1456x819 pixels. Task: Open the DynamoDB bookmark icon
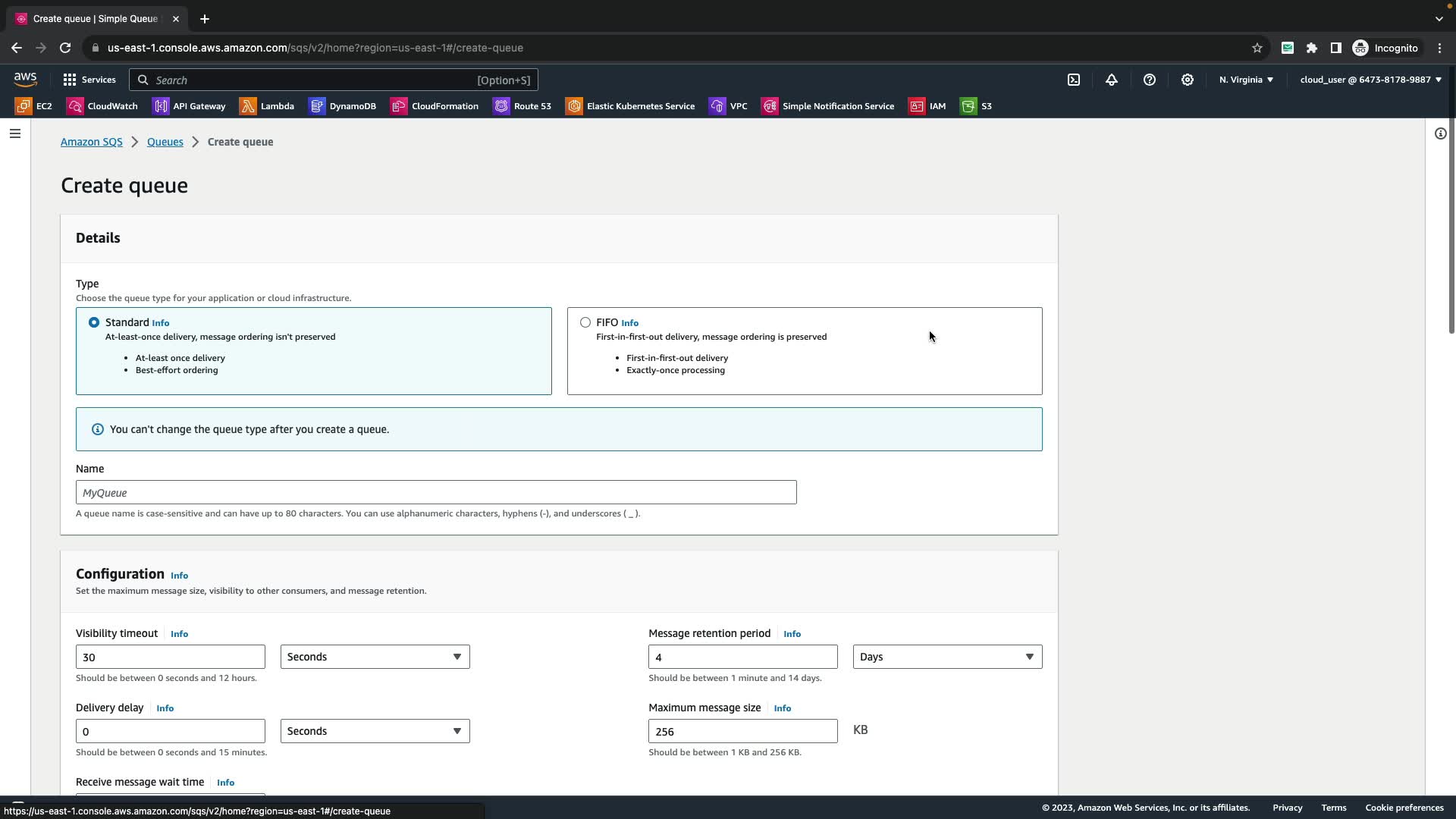317,106
